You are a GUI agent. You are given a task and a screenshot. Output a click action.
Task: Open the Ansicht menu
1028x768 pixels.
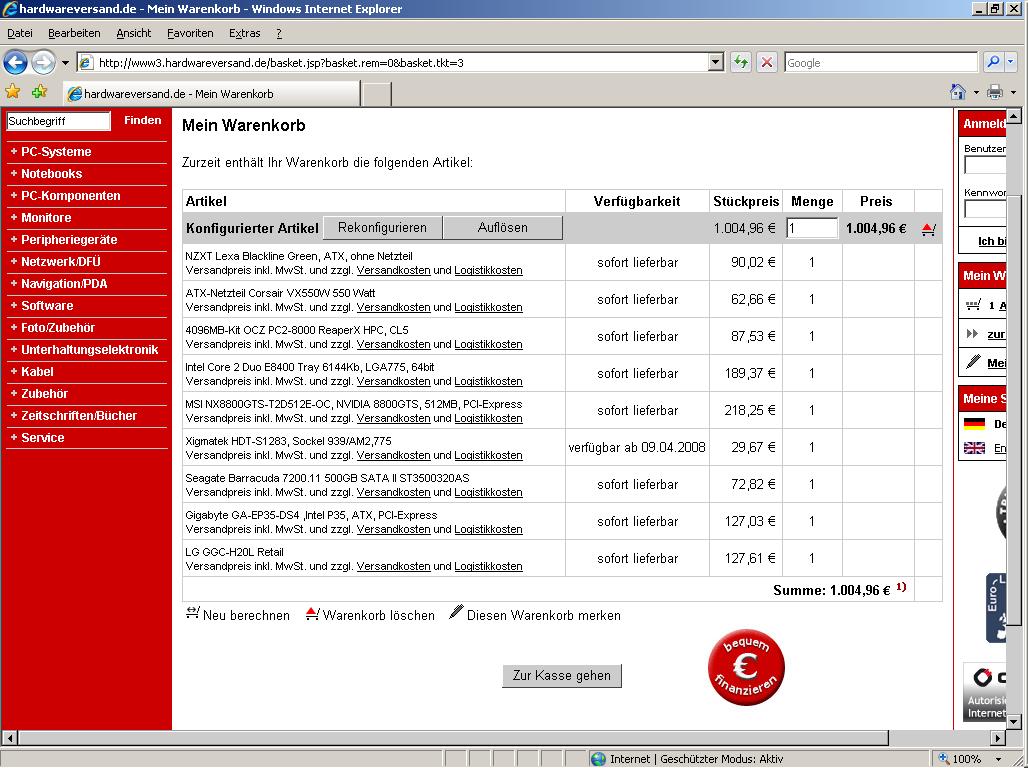tap(134, 33)
